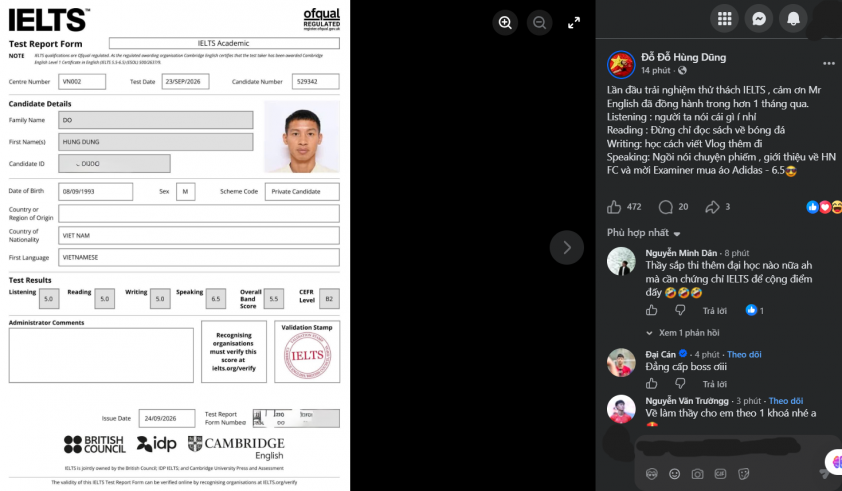Click the Date of Birth 08/09/1993 field
Screen dimensions: 842x491
[x=96, y=192]
